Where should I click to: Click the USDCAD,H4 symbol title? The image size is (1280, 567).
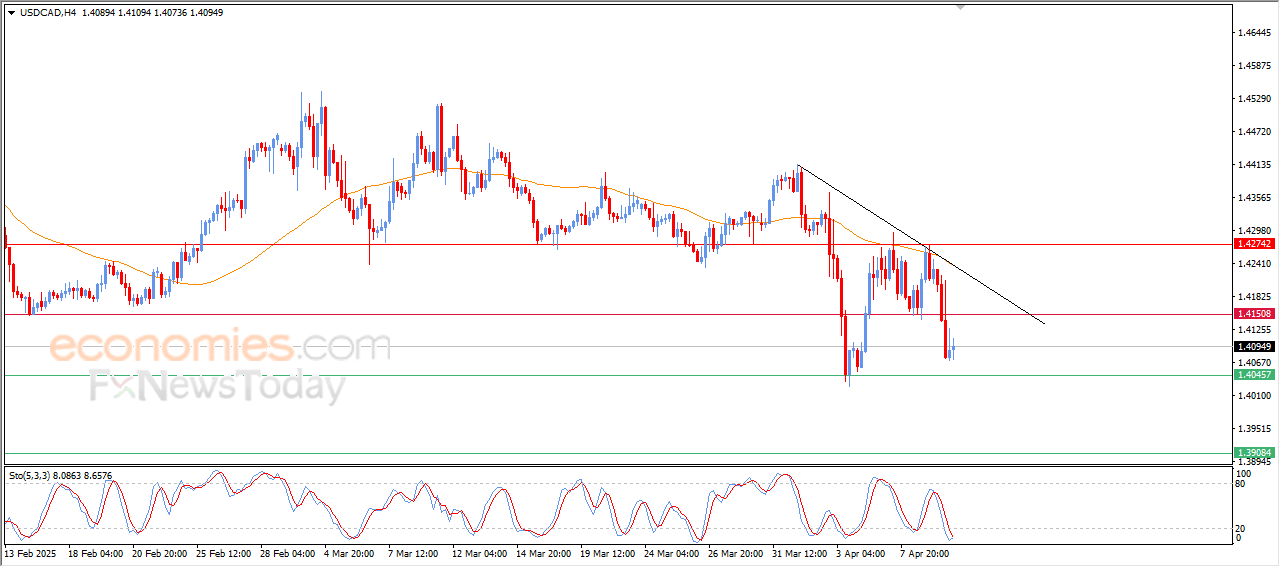48,13
